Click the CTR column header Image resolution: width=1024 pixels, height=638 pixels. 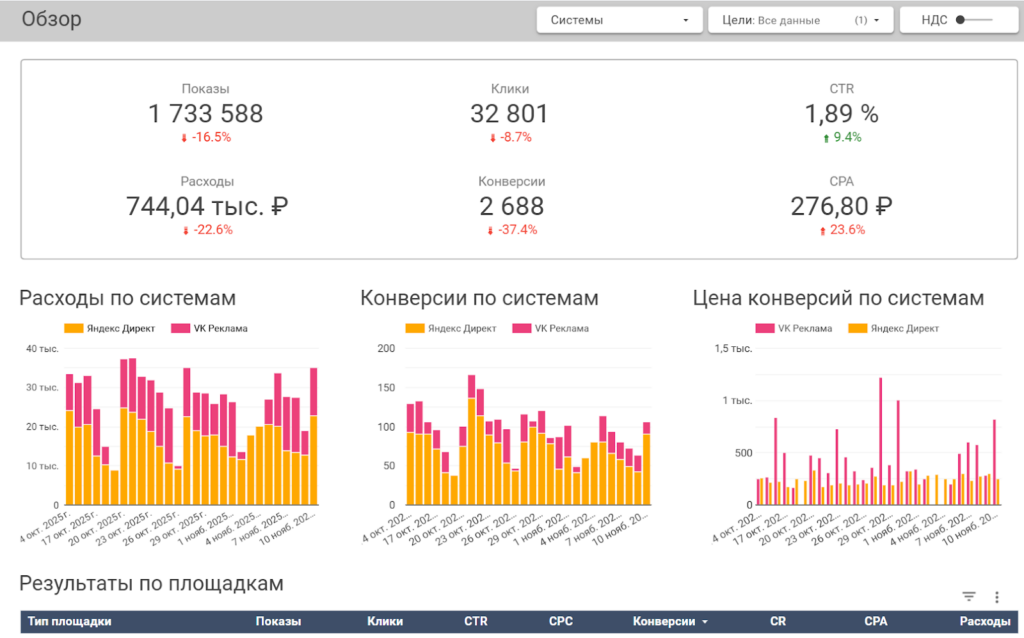click(x=475, y=621)
